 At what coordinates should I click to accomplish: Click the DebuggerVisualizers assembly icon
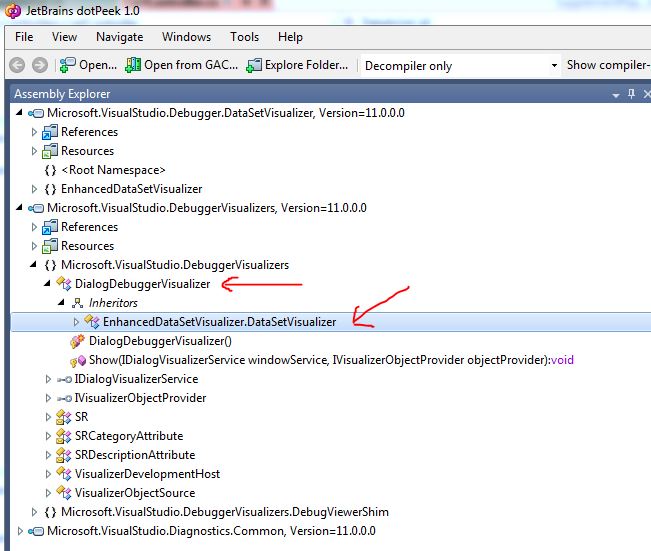(x=36, y=208)
